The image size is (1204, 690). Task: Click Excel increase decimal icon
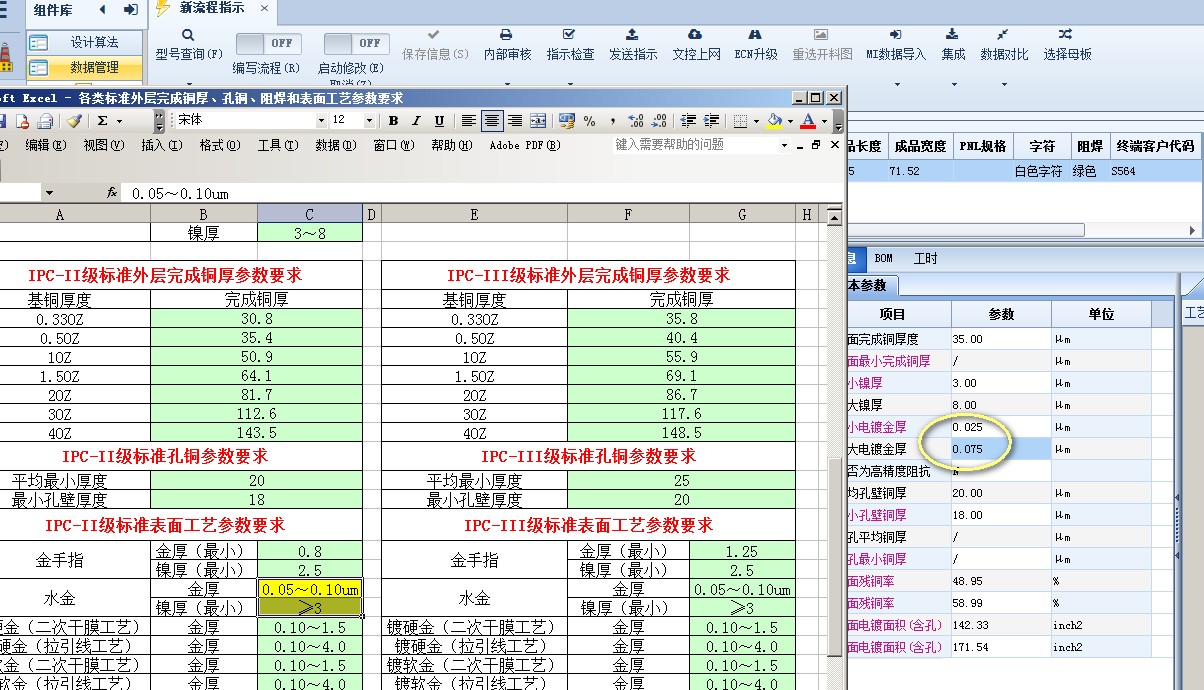[636, 121]
